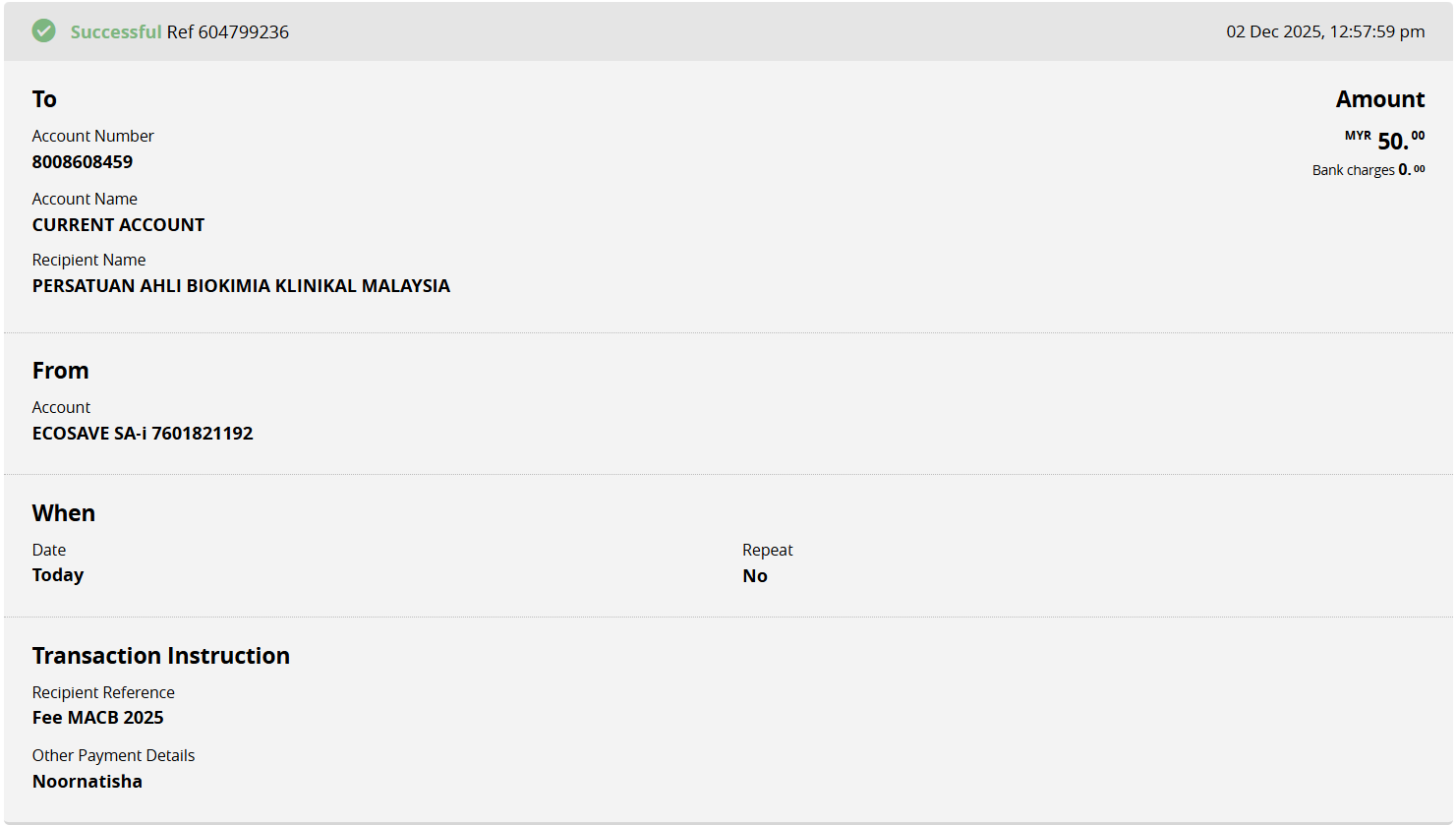Click recipient name PERSATUAN AHLI BIOKIMIA KLINIKAL MALAYSIA

[241, 286]
